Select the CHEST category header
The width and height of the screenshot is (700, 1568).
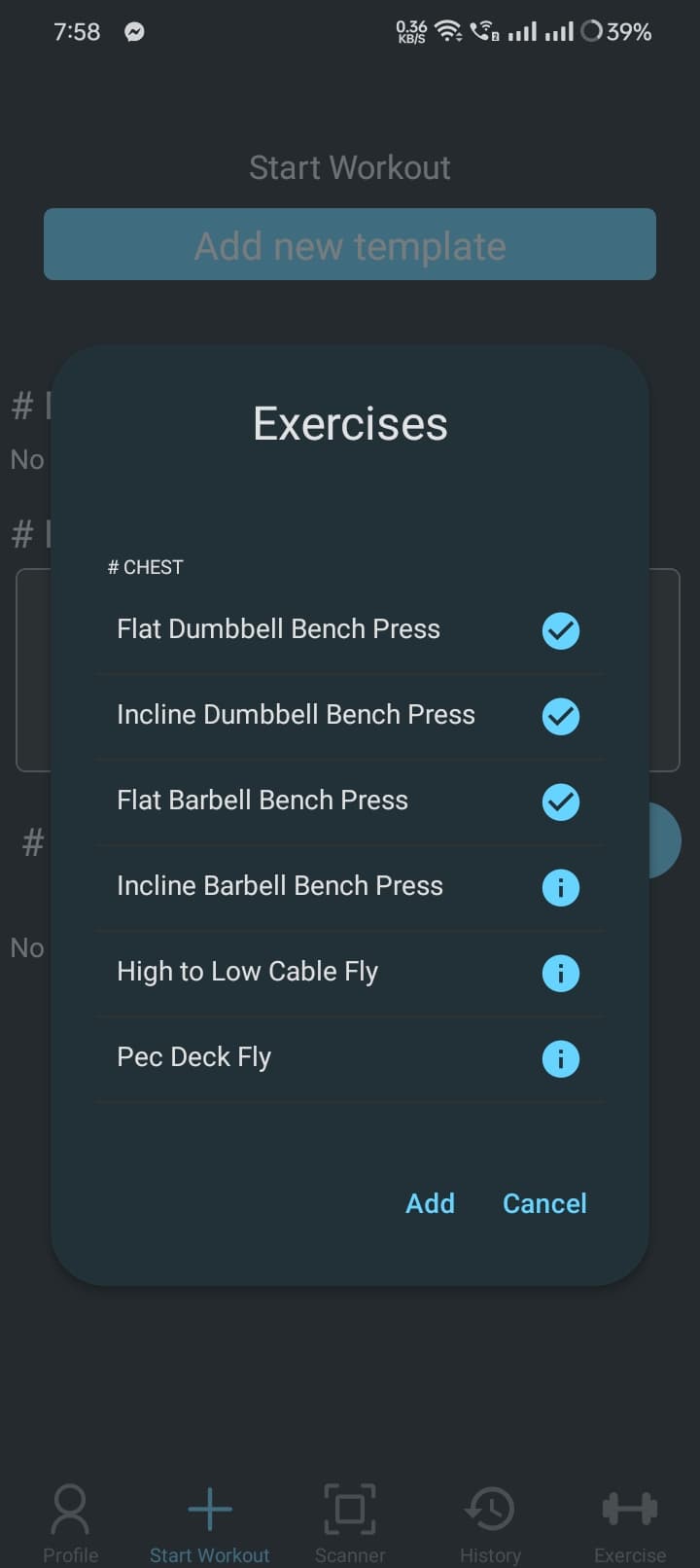pos(146,567)
